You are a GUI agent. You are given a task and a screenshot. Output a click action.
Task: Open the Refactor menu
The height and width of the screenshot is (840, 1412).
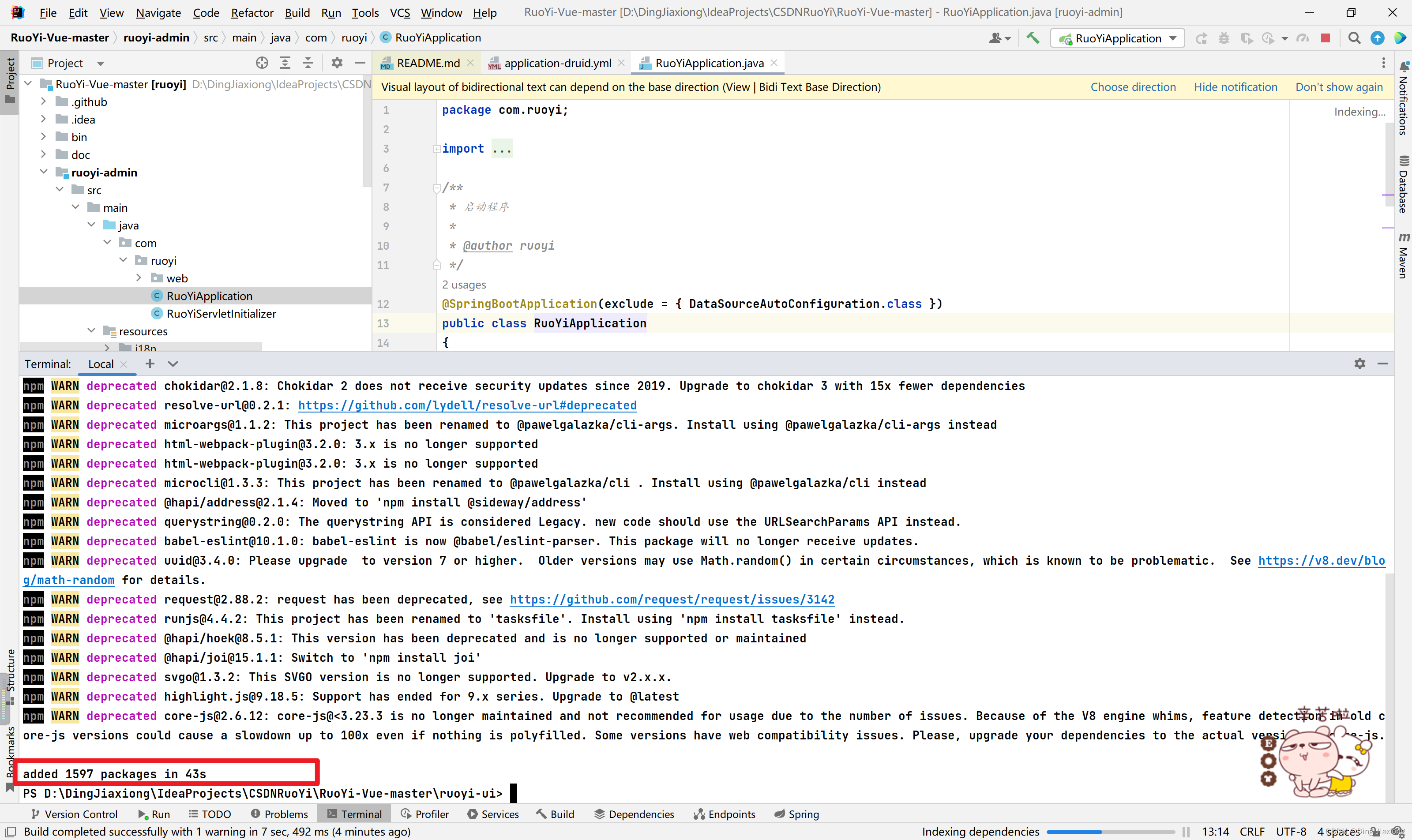252,12
